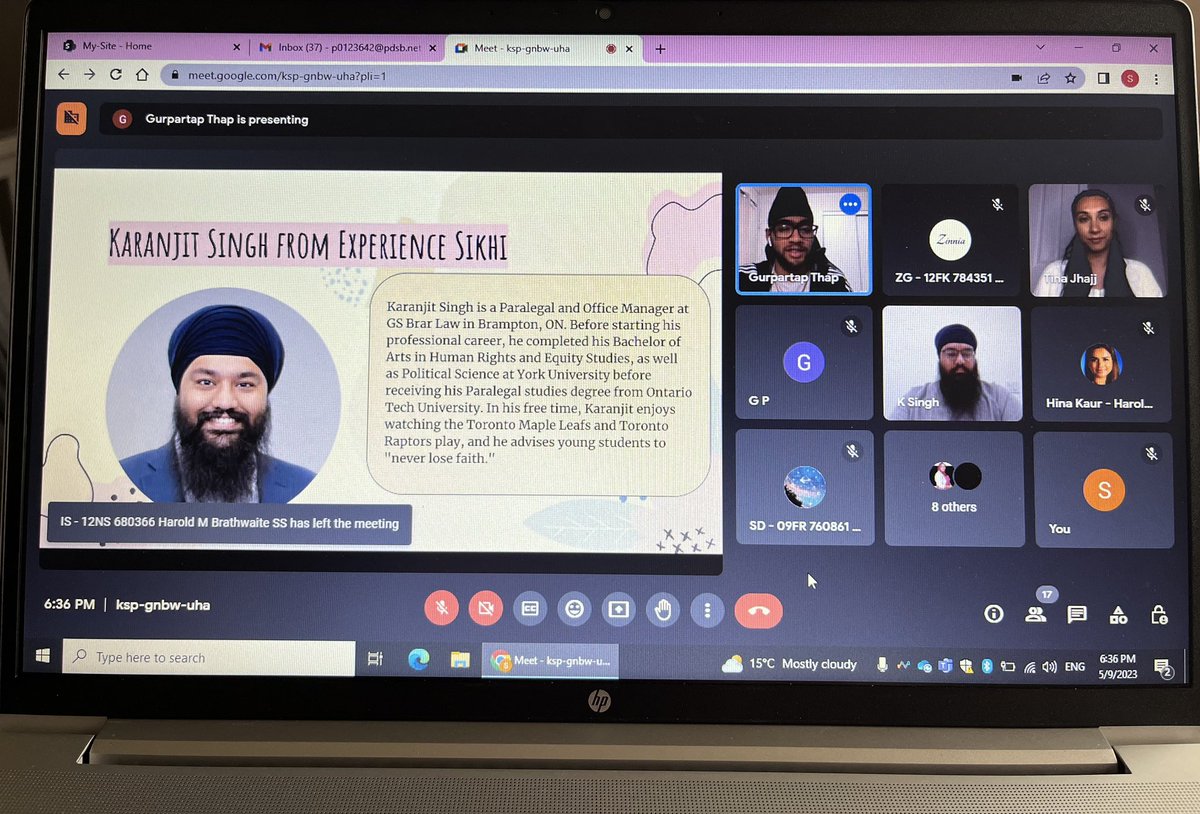
Task: Unmute your microphone
Action: 442,608
